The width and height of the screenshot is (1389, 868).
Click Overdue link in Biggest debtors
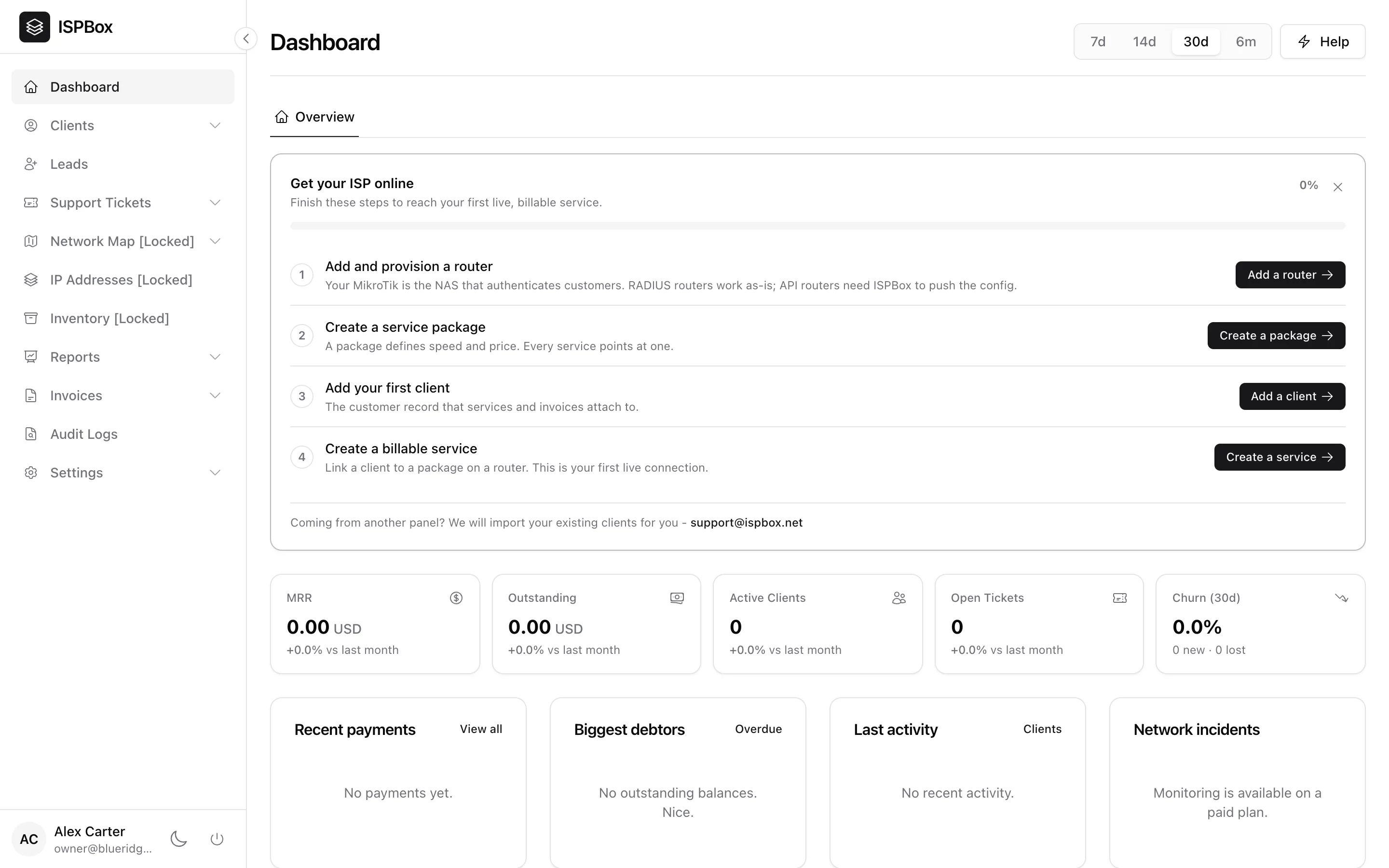point(758,729)
